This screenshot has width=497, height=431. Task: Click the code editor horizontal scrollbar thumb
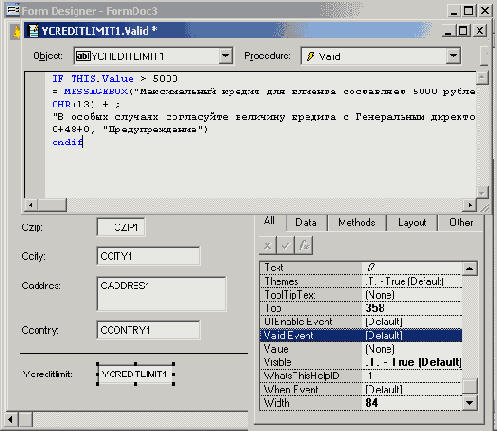click(x=52, y=205)
